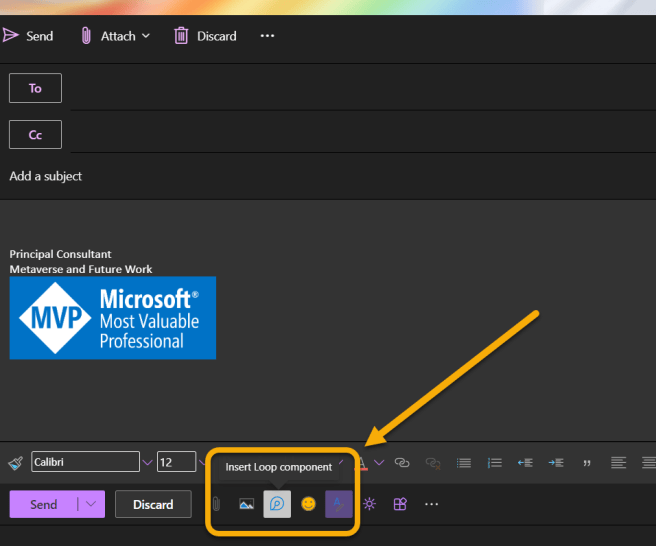Click the format painter brush icon
Screen dimensions: 656x546
point(15,463)
